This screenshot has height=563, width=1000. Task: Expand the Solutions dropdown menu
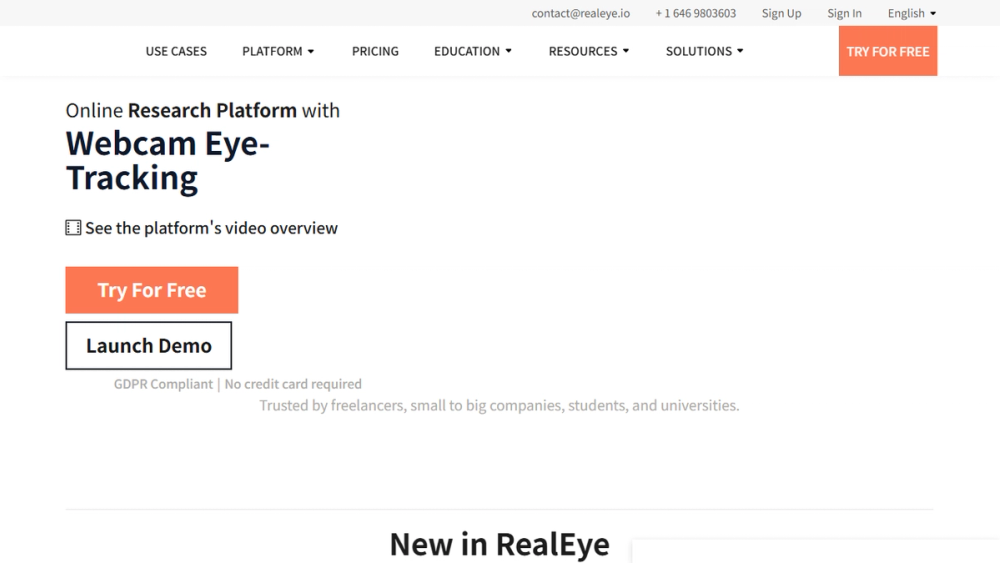click(x=705, y=51)
